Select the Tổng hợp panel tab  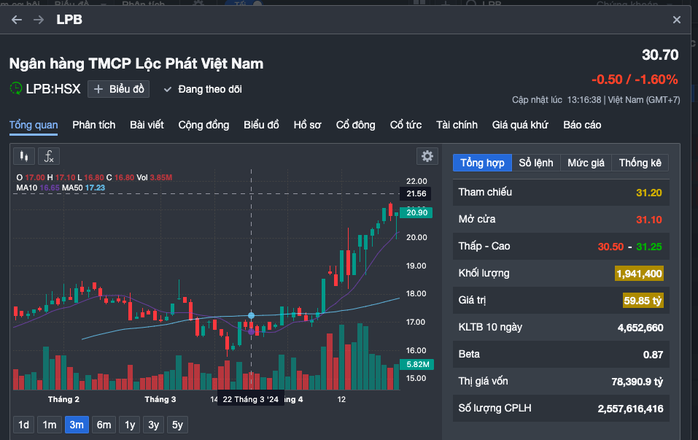click(x=483, y=163)
